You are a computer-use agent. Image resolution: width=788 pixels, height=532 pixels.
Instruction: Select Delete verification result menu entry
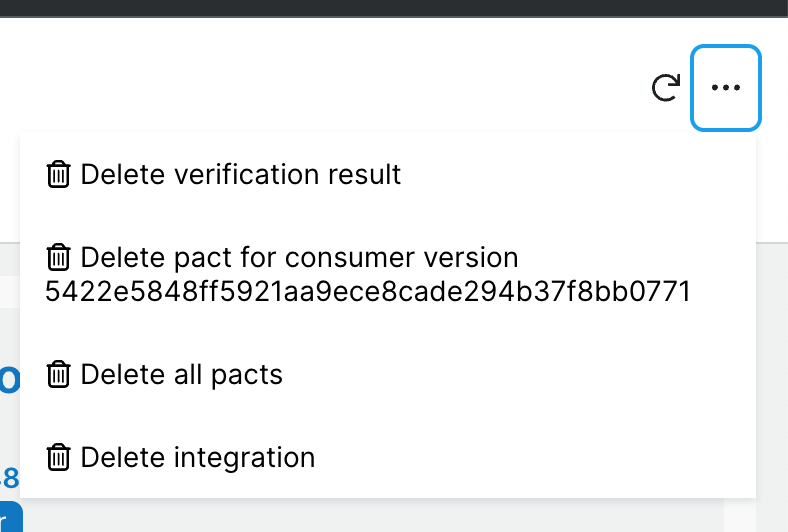click(x=240, y=174)
